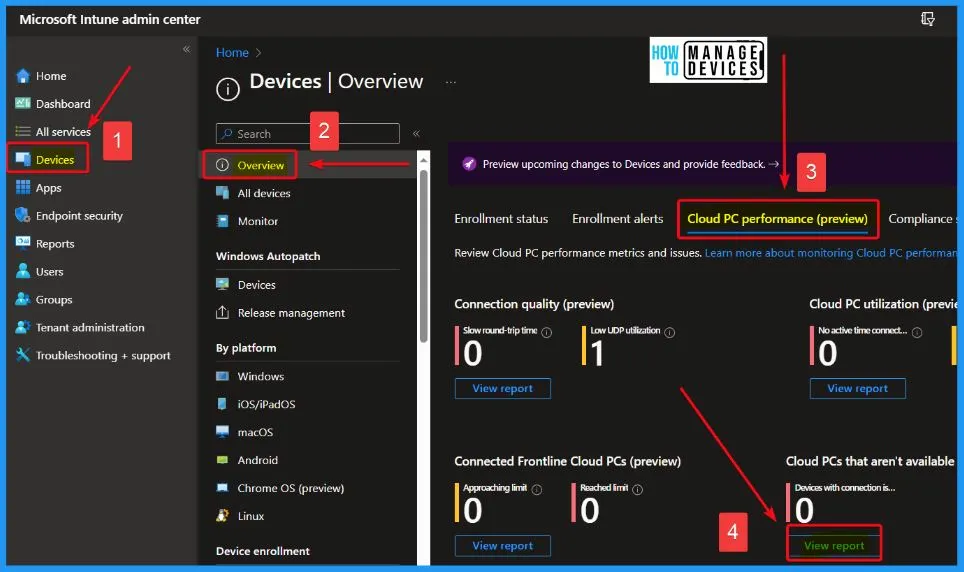Viewport: 964px width, 572px height.
Task: Switch to Compliance tab
Action: click(x=922, y=219)
